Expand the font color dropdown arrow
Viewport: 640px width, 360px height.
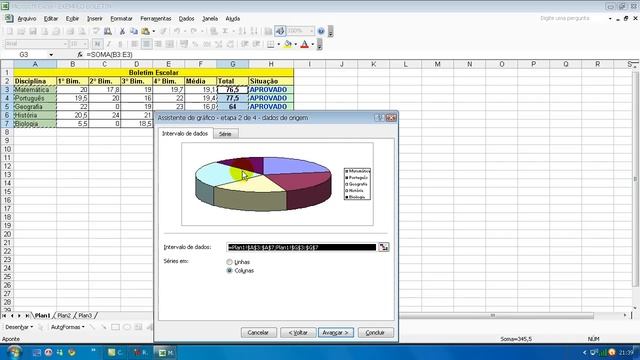coord(313,44)
